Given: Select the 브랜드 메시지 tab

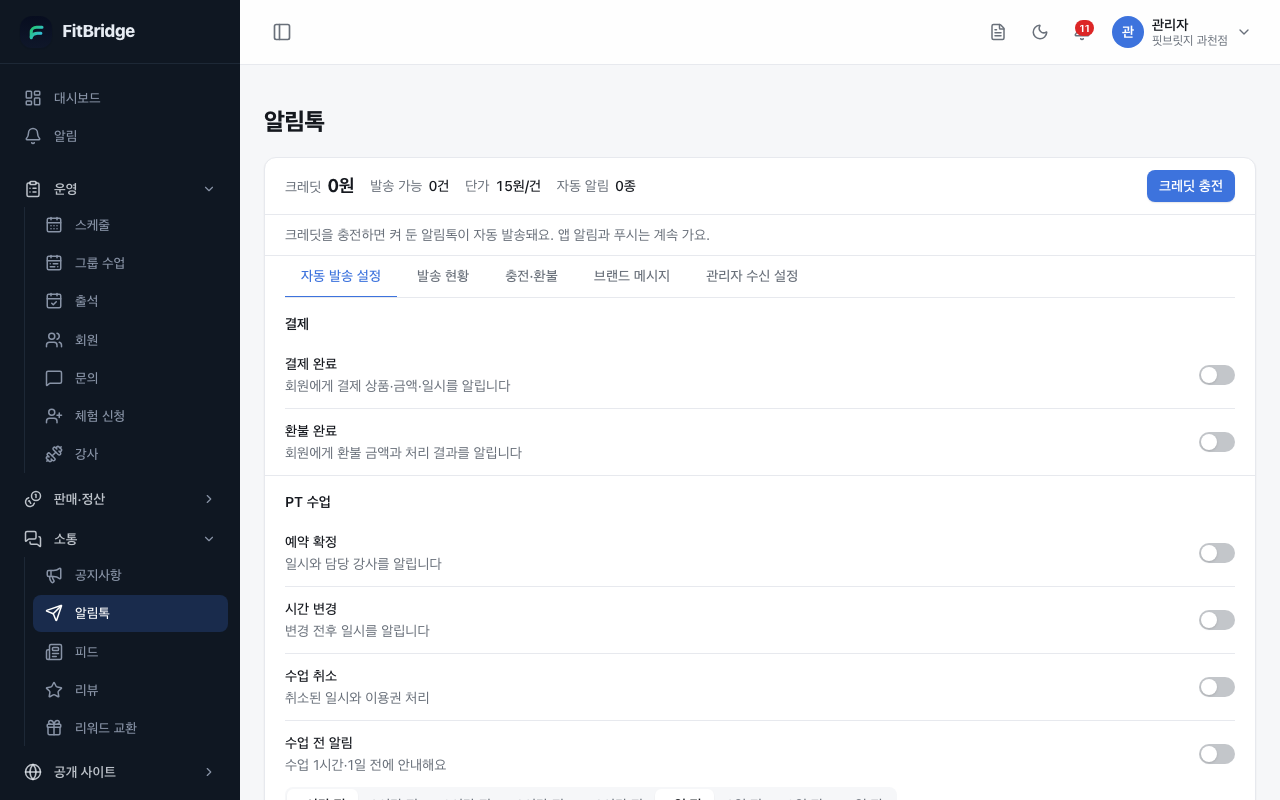Looking at the screenshot, I should 632,276.
